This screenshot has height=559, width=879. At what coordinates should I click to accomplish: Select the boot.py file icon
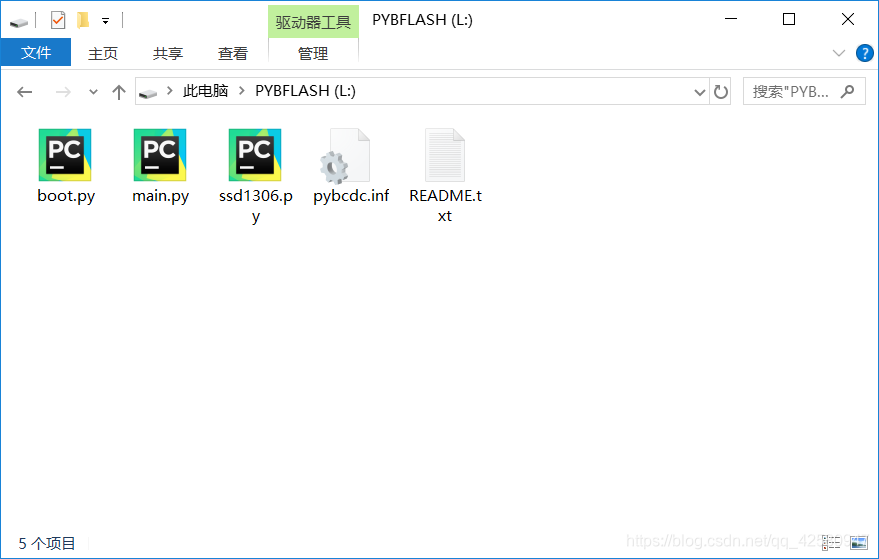click(x=65, y=155)
